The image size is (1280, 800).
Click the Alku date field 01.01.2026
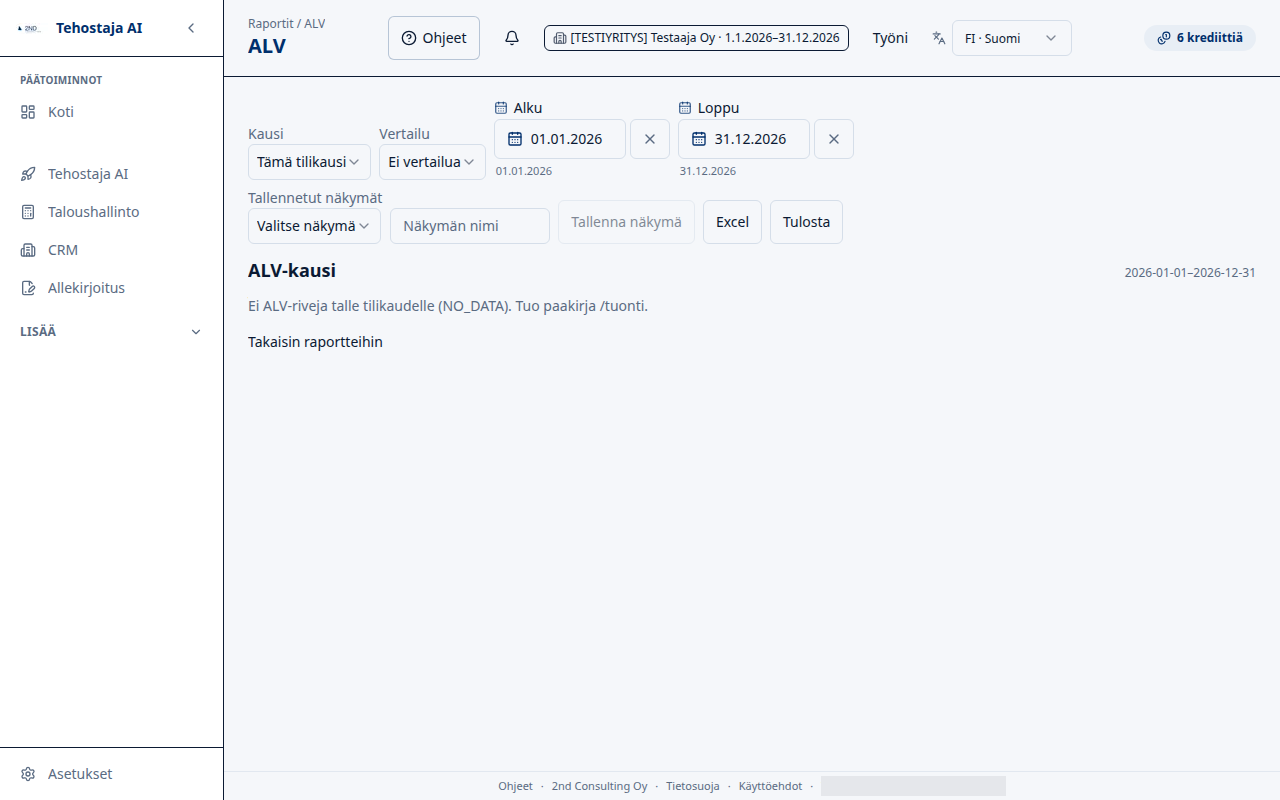click(560, 139)
